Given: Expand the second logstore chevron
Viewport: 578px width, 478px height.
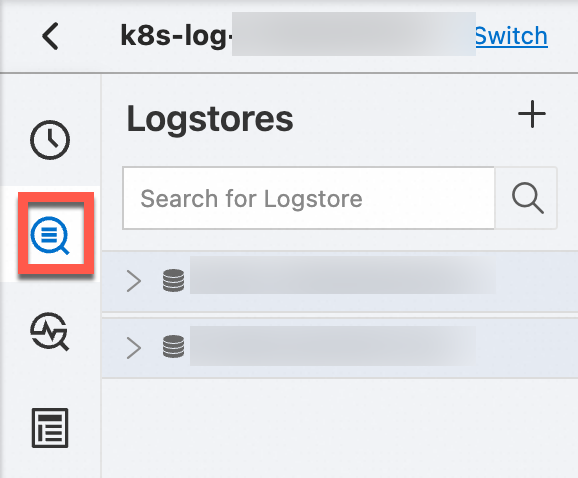Looking at the screenshot, I should [134, 348].
